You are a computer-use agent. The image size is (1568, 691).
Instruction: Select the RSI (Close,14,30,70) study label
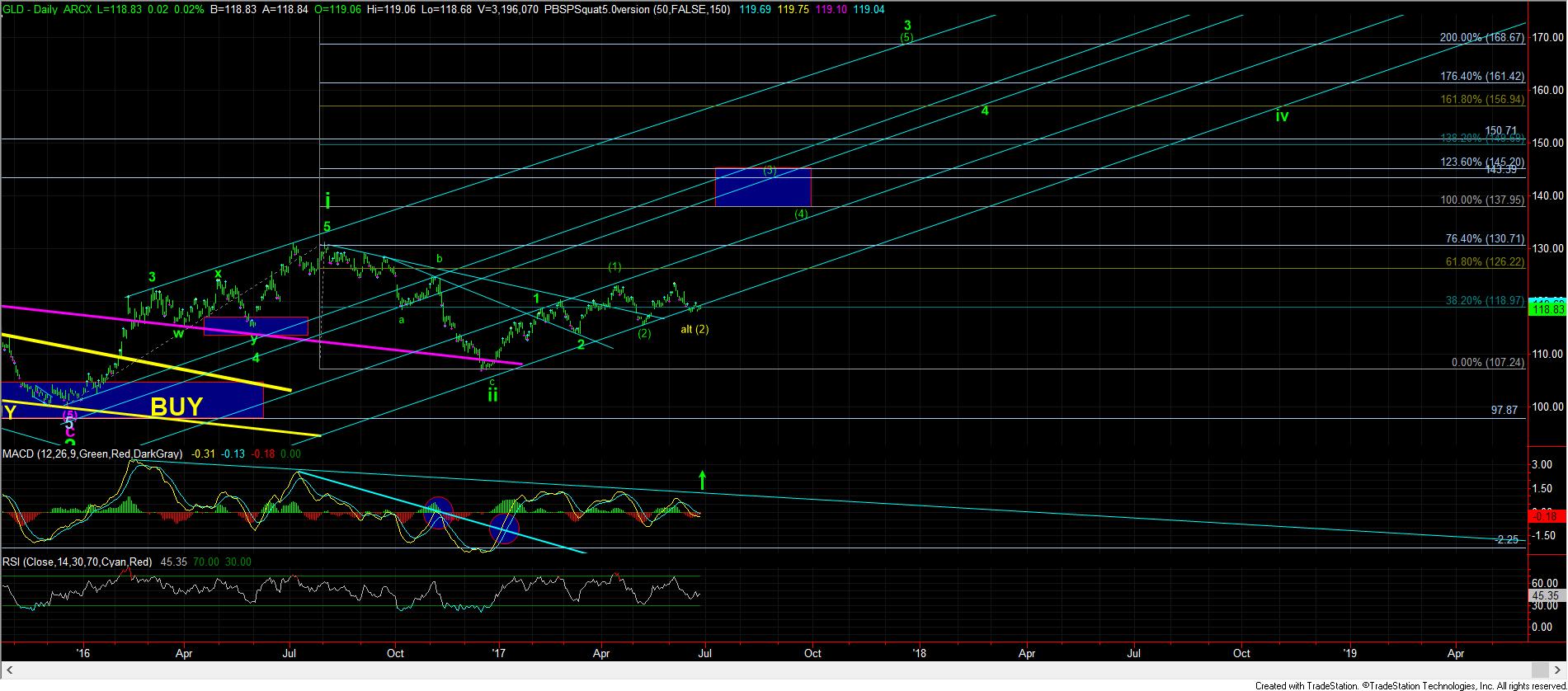click(77, 562)
